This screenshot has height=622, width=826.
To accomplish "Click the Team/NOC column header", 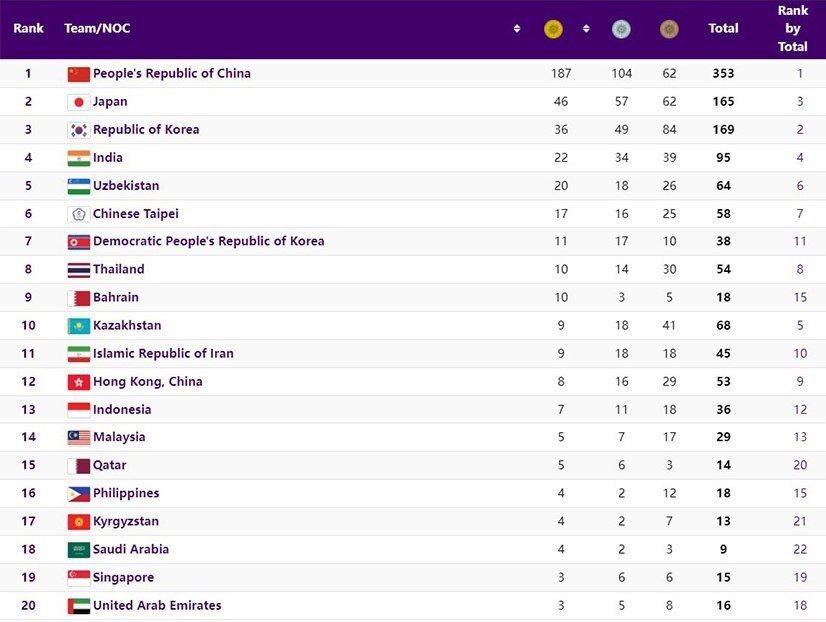I will pyautogui.click(x=97, y=29).
